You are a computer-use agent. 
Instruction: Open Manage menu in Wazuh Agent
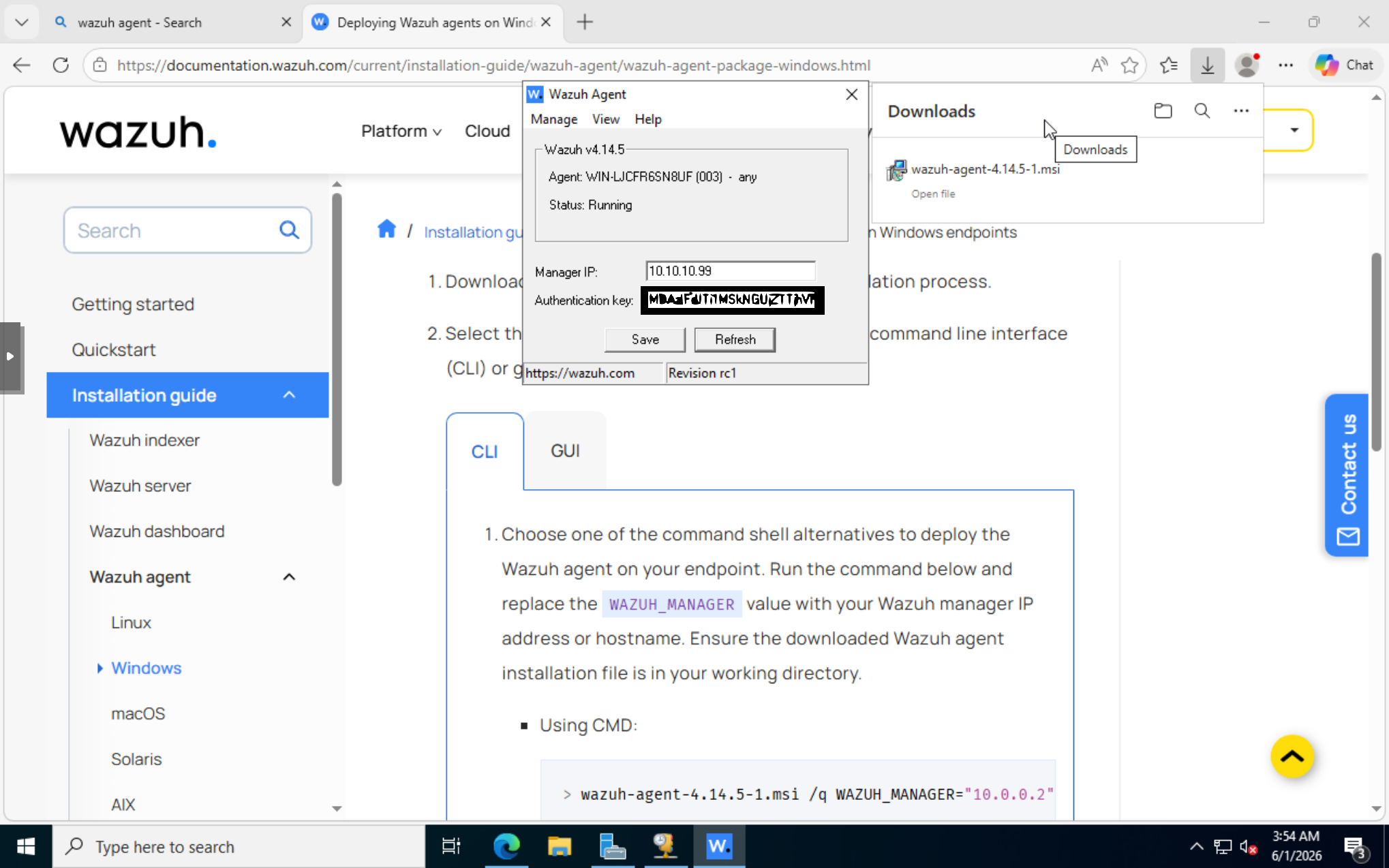(553, 119)
